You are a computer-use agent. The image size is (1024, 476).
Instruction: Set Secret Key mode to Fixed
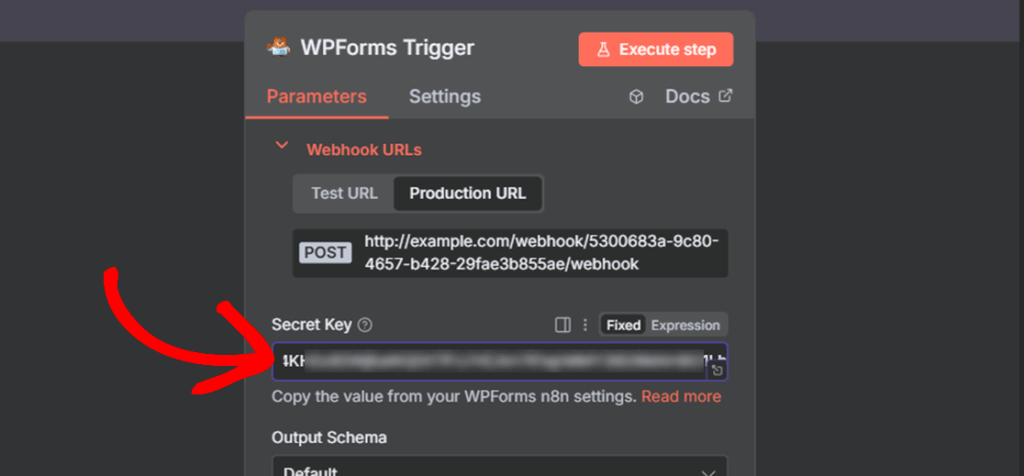coord(623,325)
